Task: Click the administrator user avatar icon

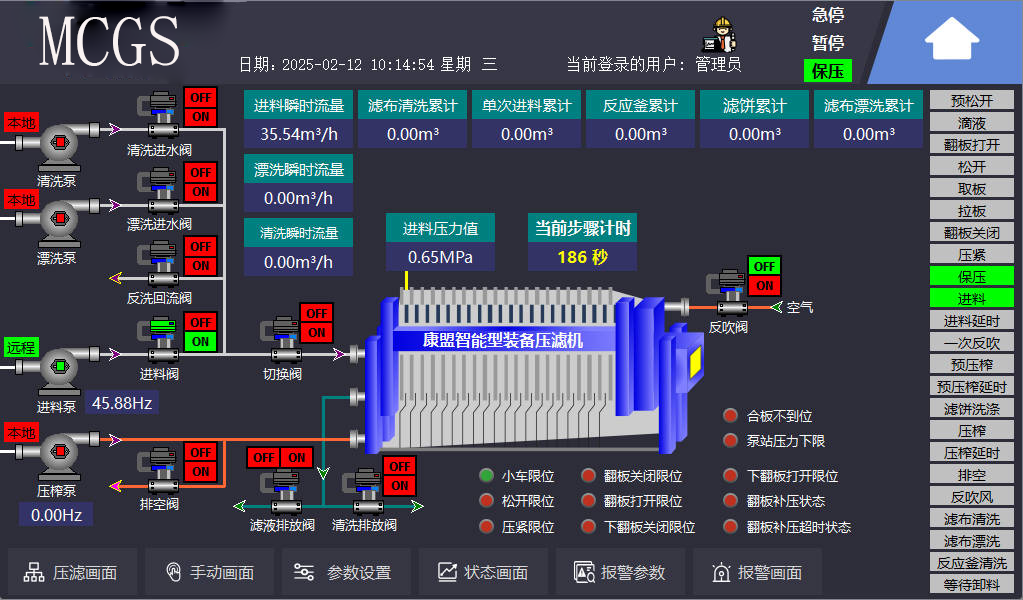Action: [x=721, y=37]
